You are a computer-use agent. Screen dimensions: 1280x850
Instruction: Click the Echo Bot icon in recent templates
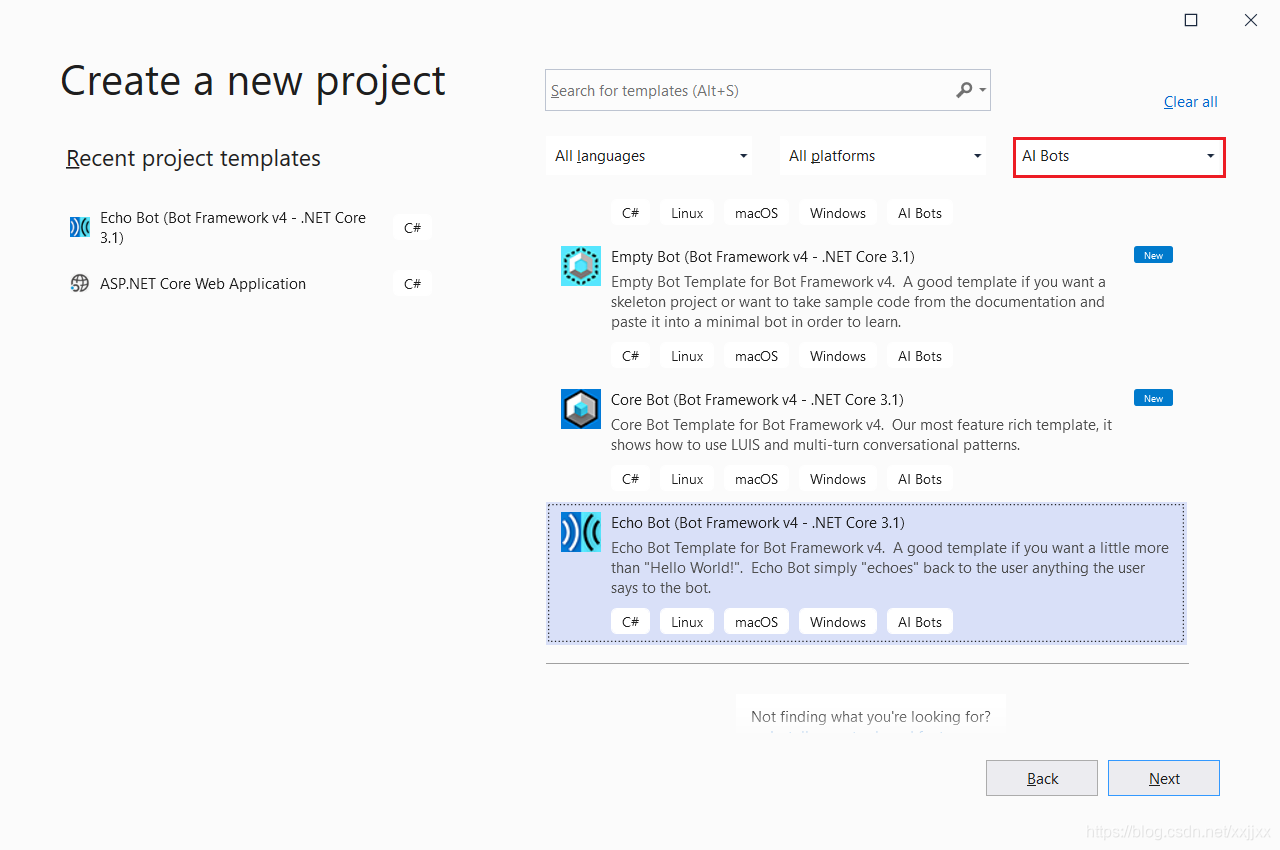(x=80, y=227)
